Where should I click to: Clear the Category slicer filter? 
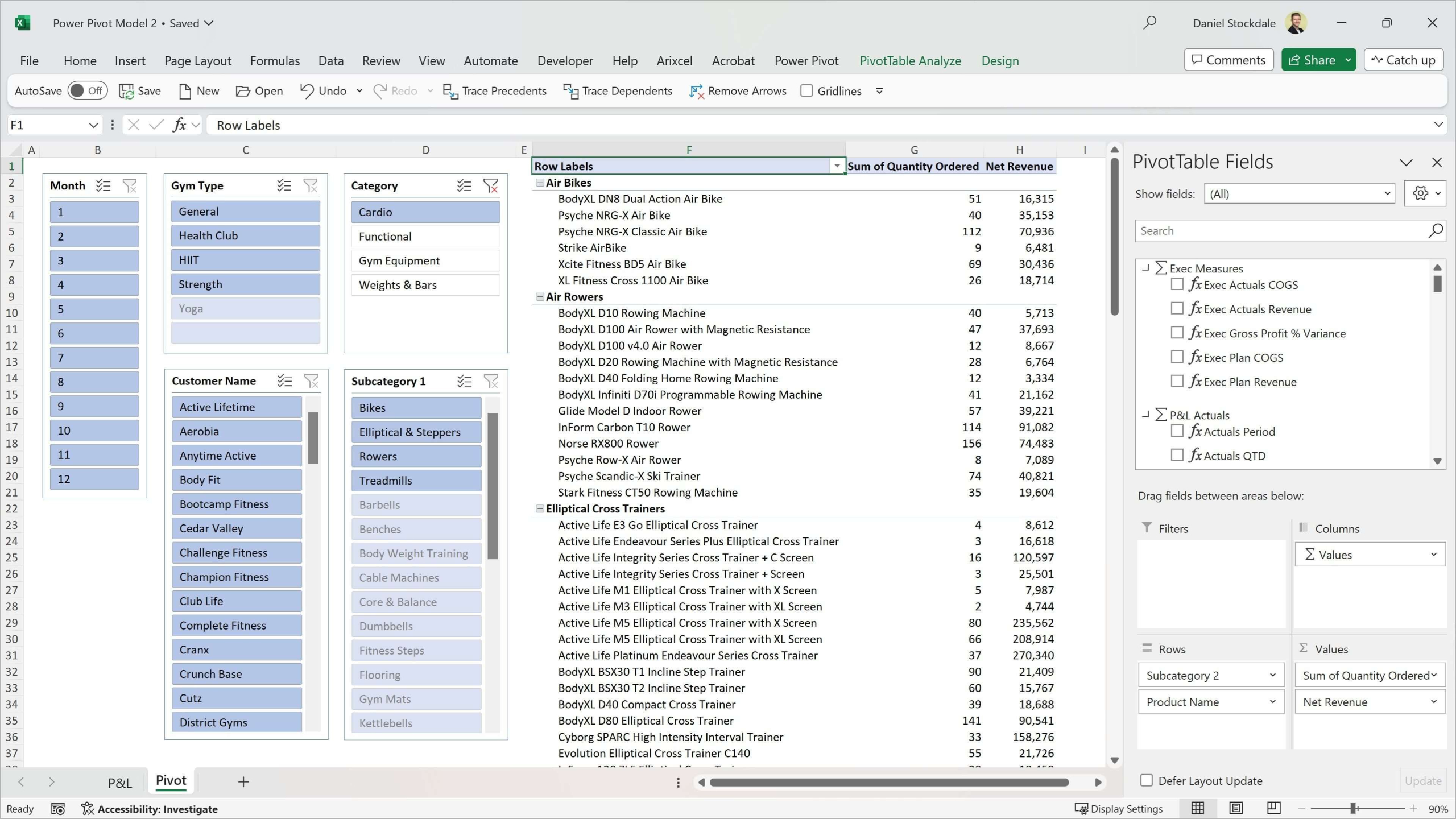point(490,185)
